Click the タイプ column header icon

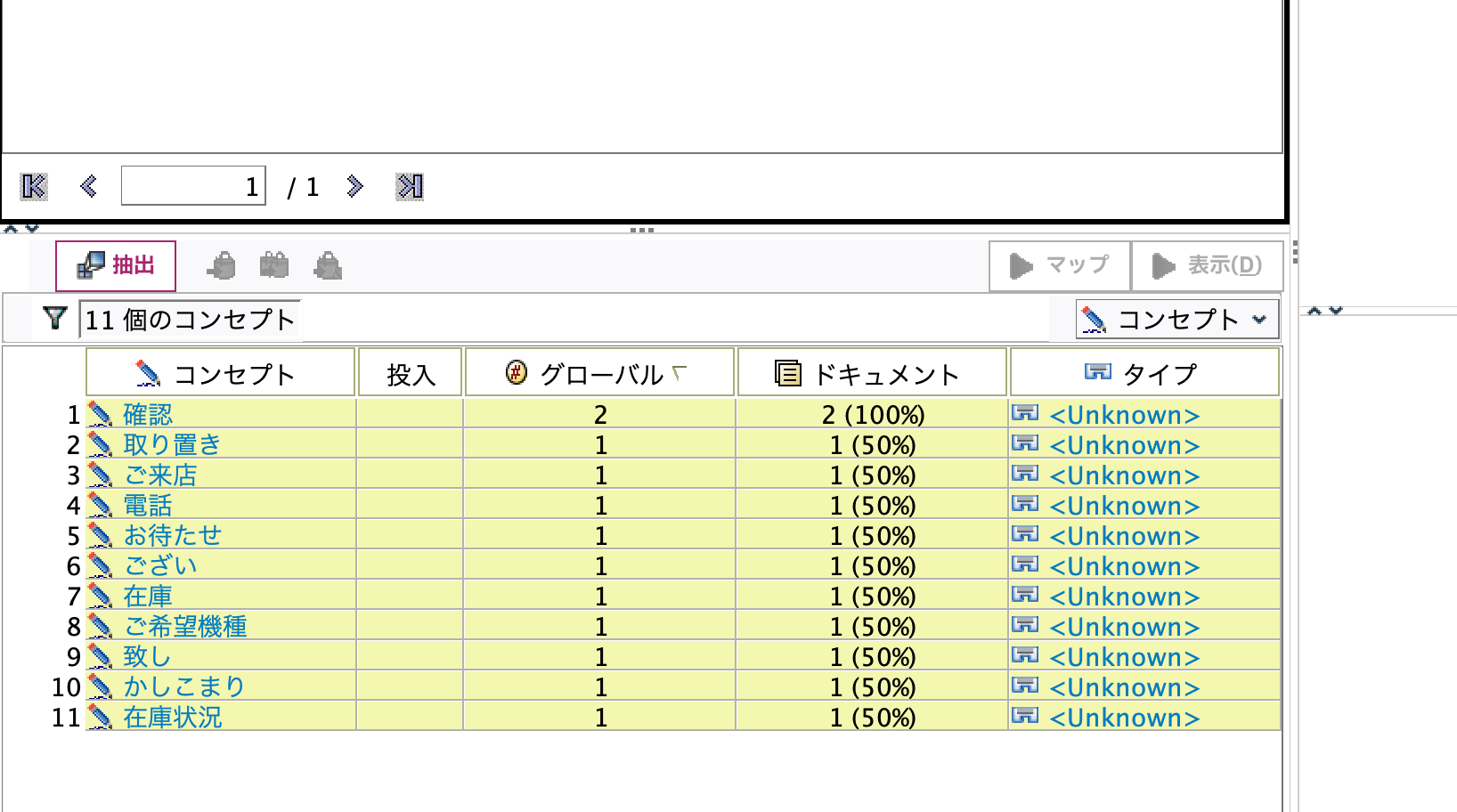coord(1099,372)
